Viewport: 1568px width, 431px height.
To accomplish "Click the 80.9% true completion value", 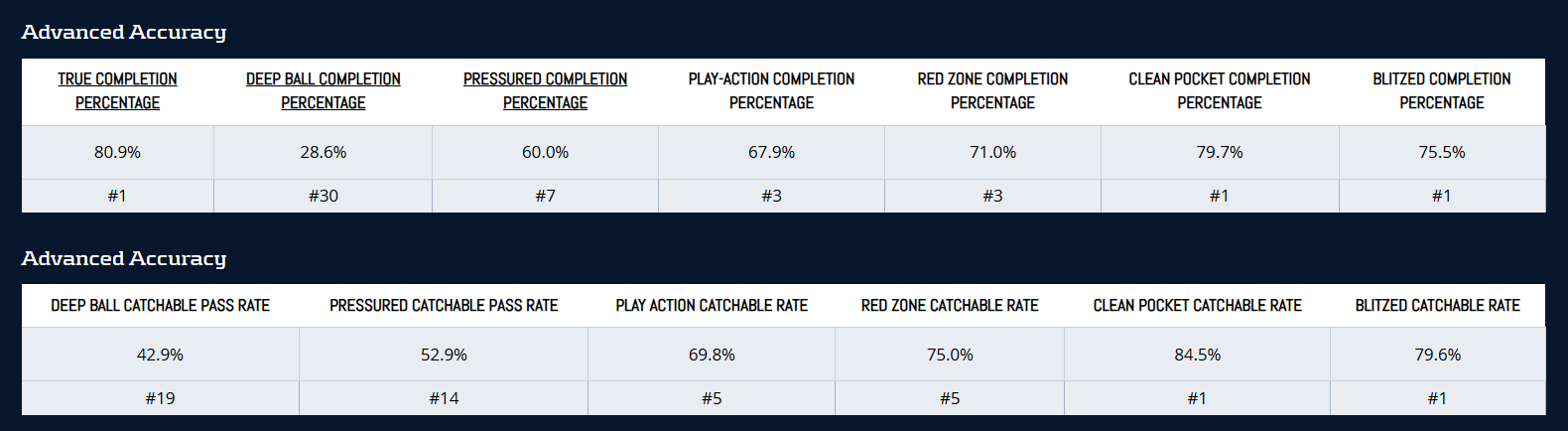I will click(117, 152).
